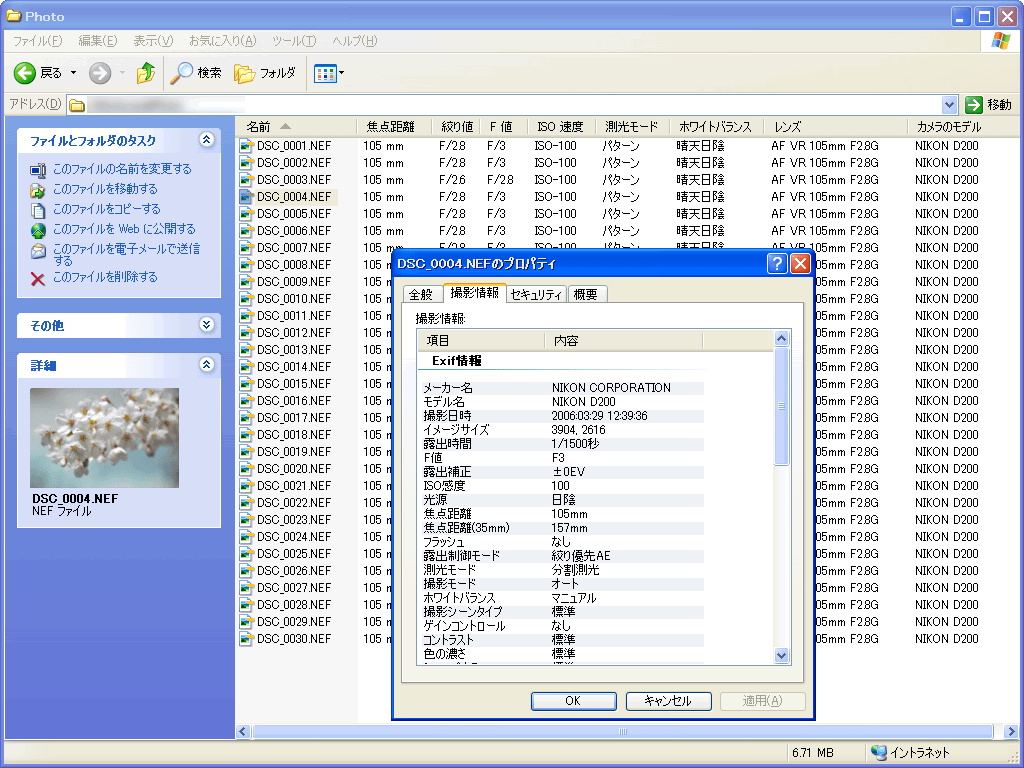Expand the その他 panel
This screenshot has height=768, width=1024.
tap(206, 325)
